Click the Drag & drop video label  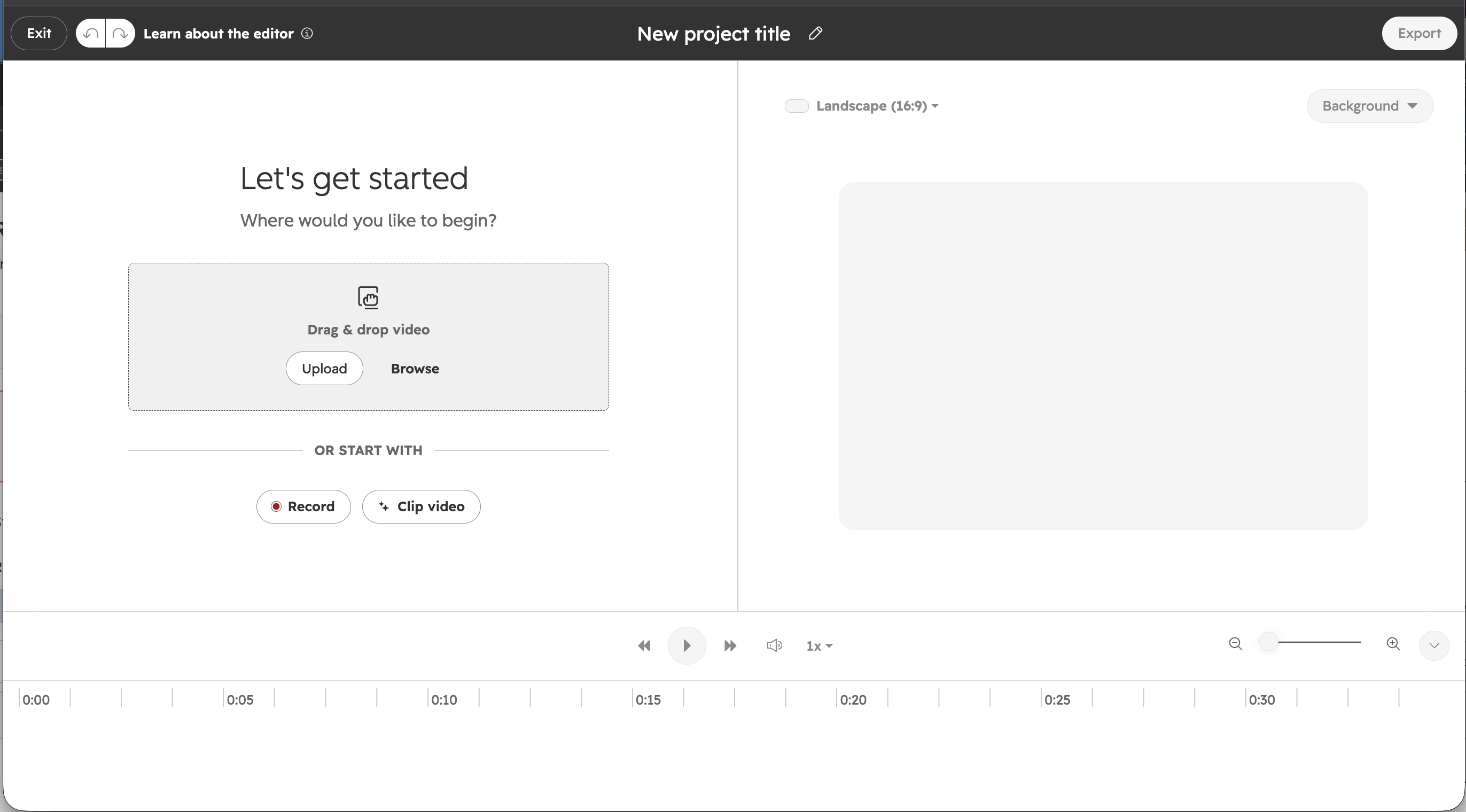tap(368, 330)
